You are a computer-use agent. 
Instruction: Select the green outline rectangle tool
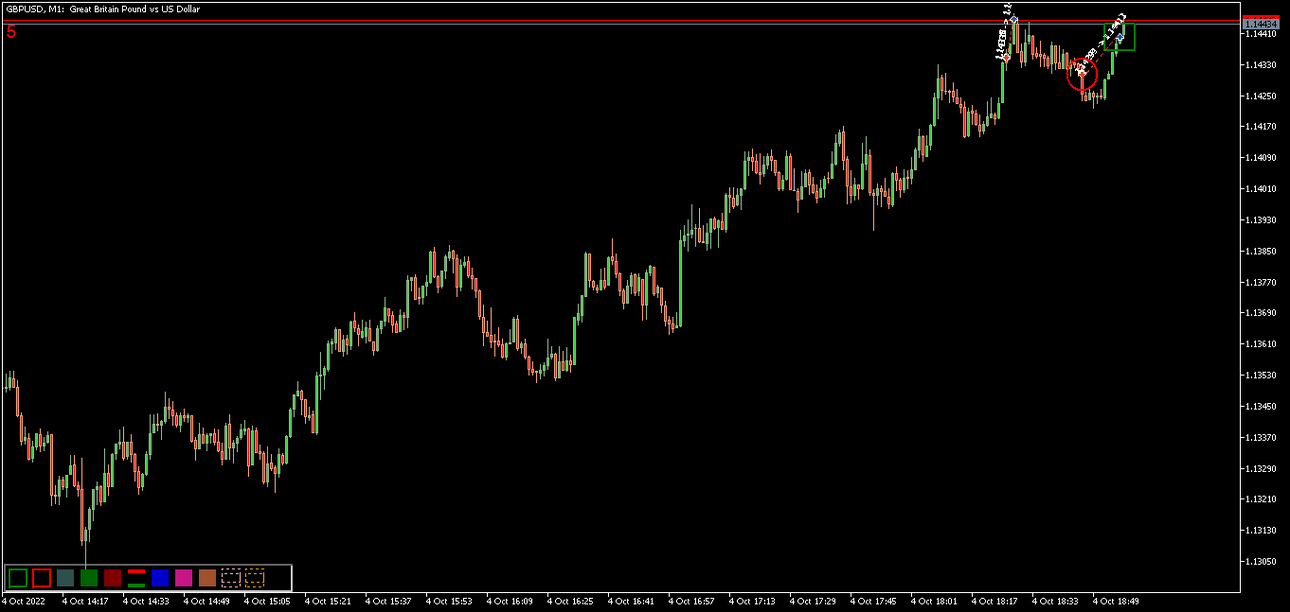[x=17, y=577]
